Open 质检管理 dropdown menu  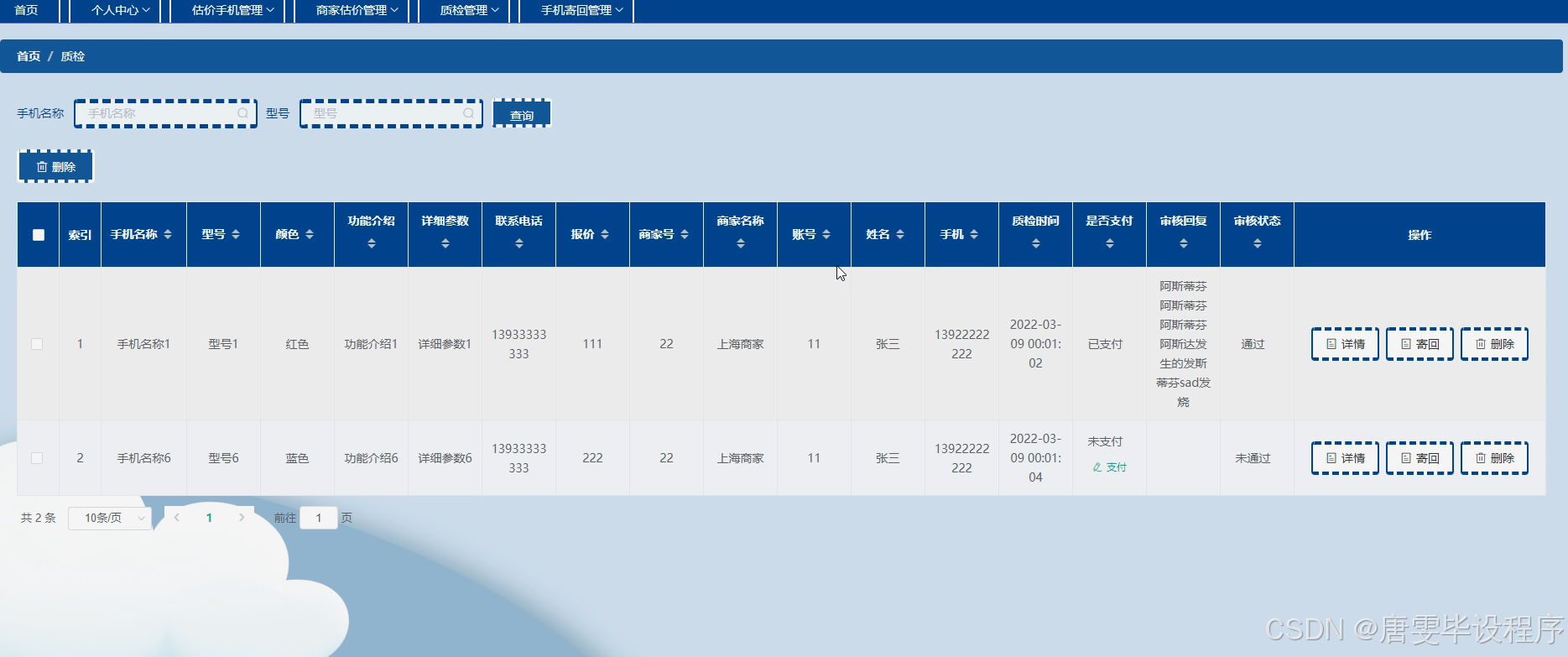(x=470, y=10)
